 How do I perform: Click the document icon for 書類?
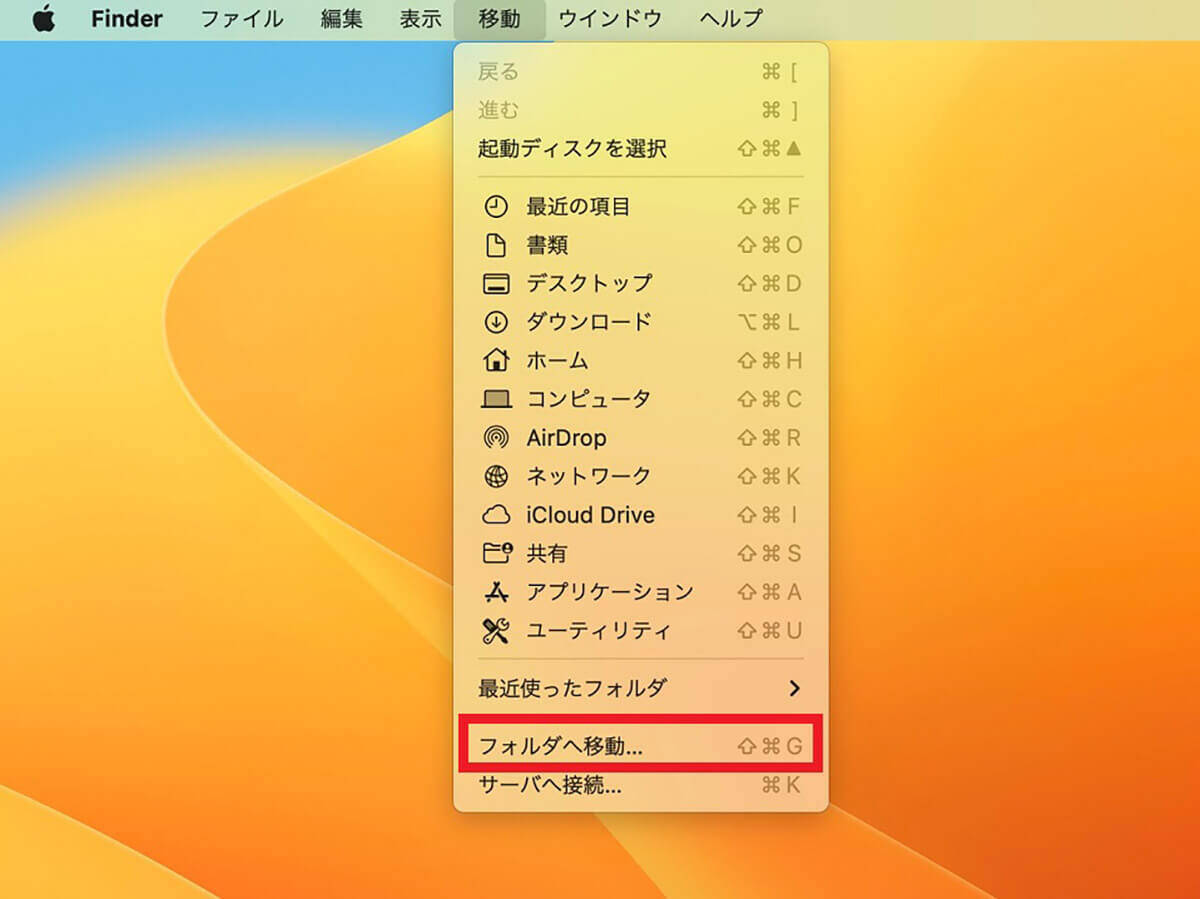pos(496,245)
